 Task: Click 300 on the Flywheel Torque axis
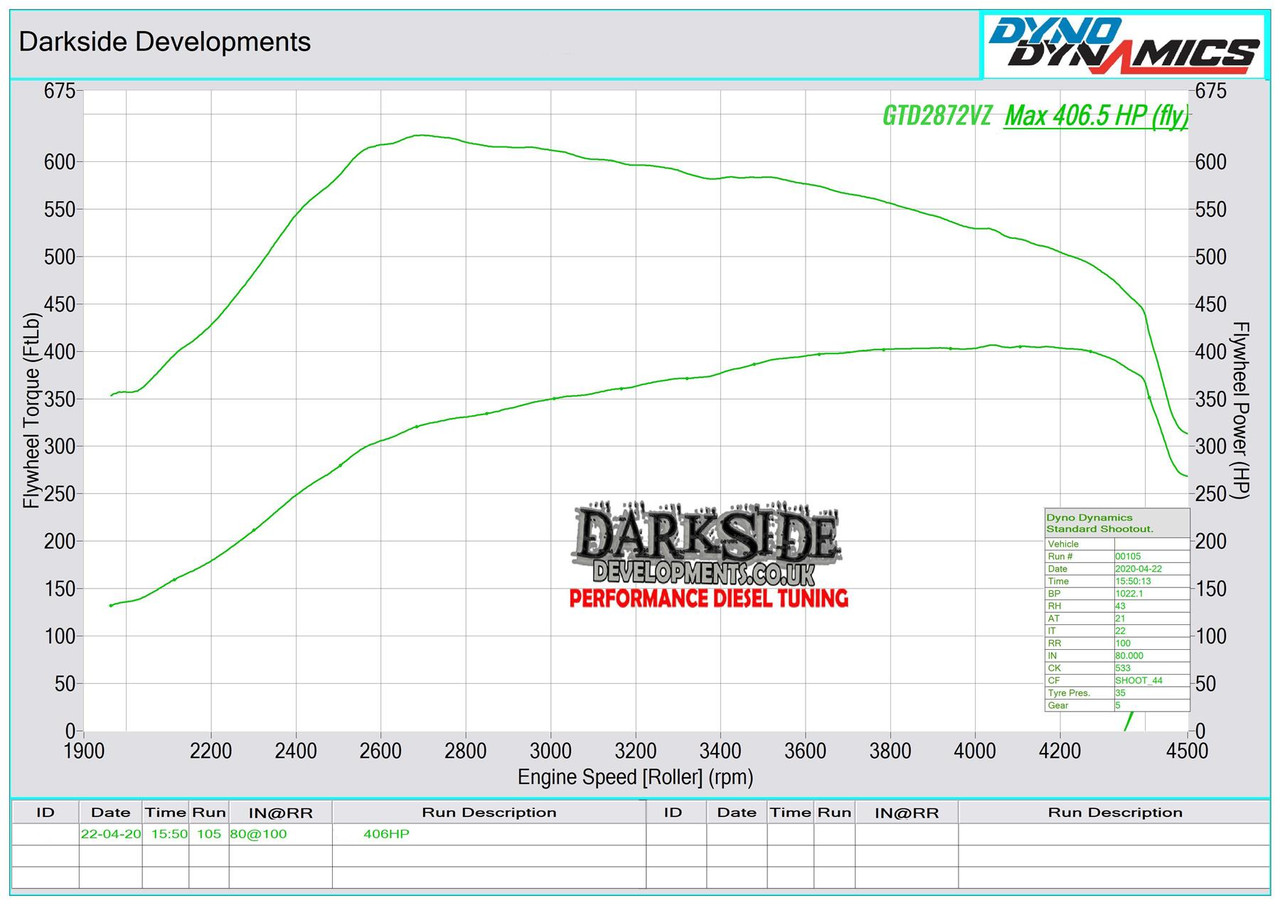60,447
